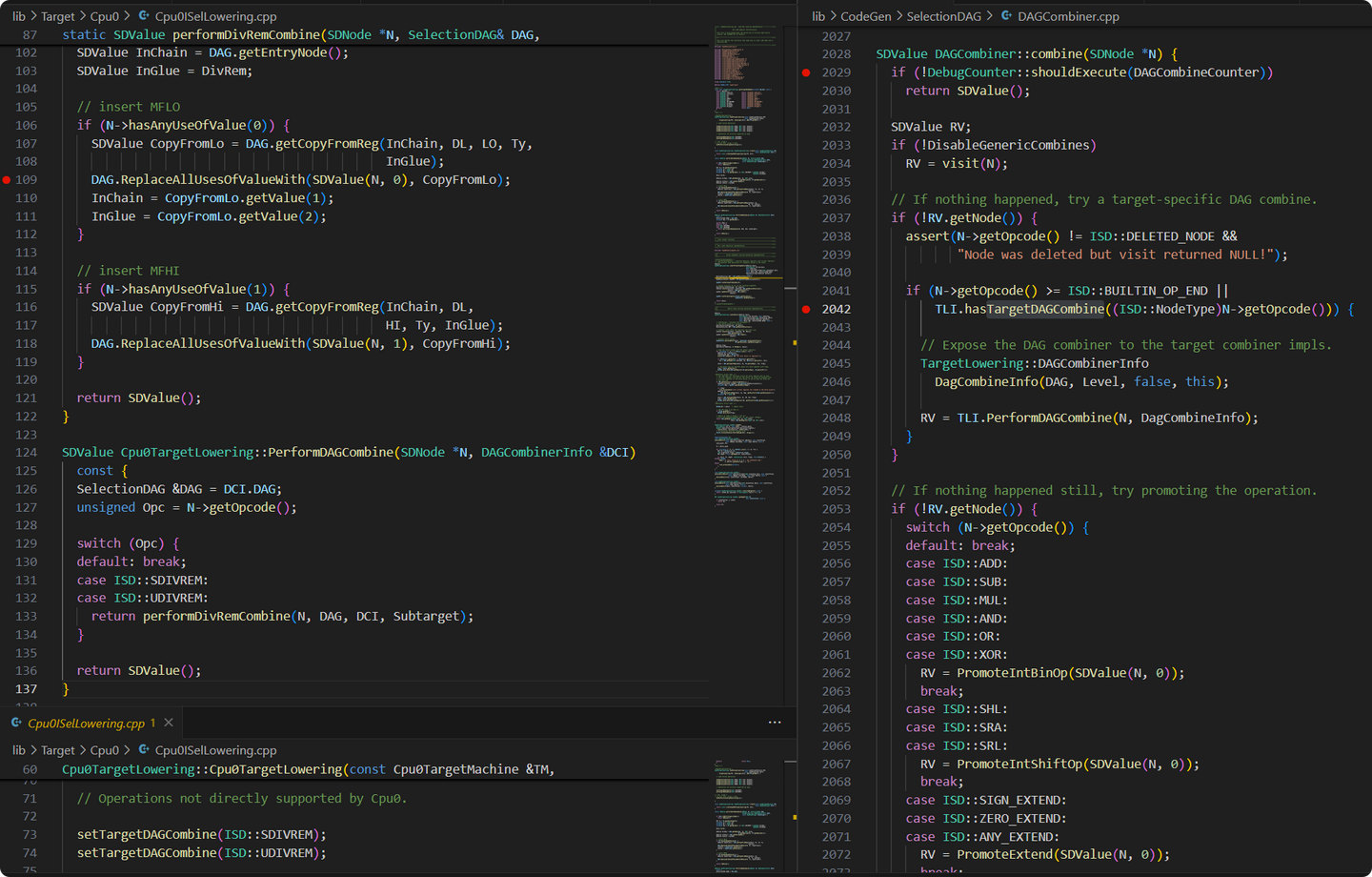Expand the CodeGen breadcrumb folder
The width and height of the screenshot is (1372, 877).
[865, 16]
